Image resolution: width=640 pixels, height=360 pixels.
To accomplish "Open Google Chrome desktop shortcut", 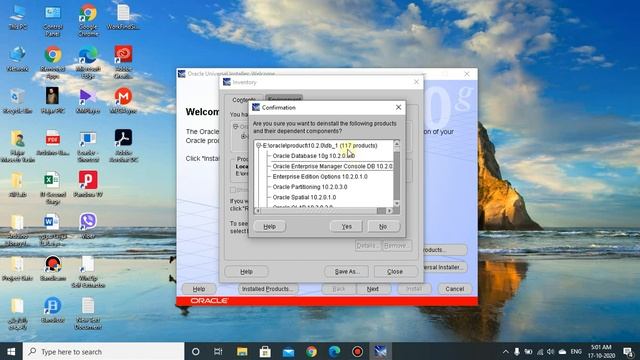I will point(88,20).
